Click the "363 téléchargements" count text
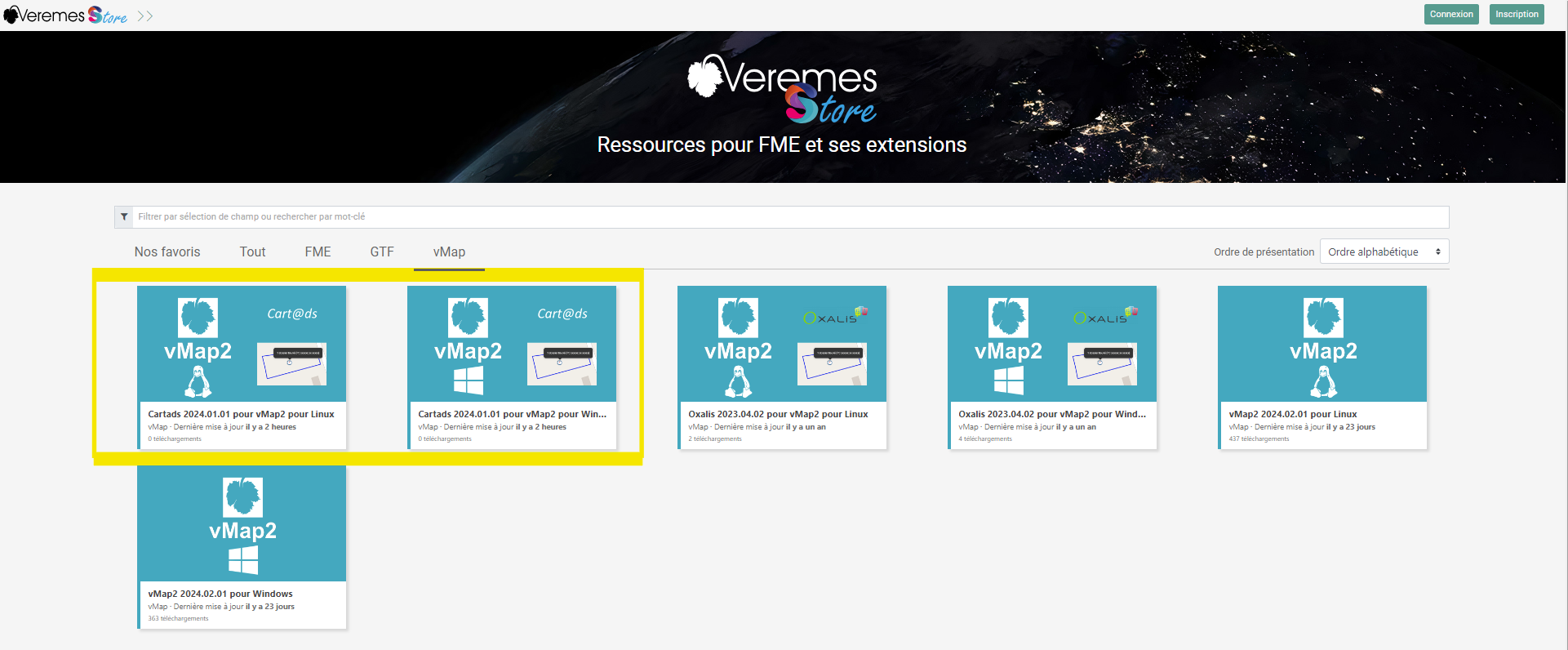The height and width of the screenshot is (650, 1568). (178, 619)
